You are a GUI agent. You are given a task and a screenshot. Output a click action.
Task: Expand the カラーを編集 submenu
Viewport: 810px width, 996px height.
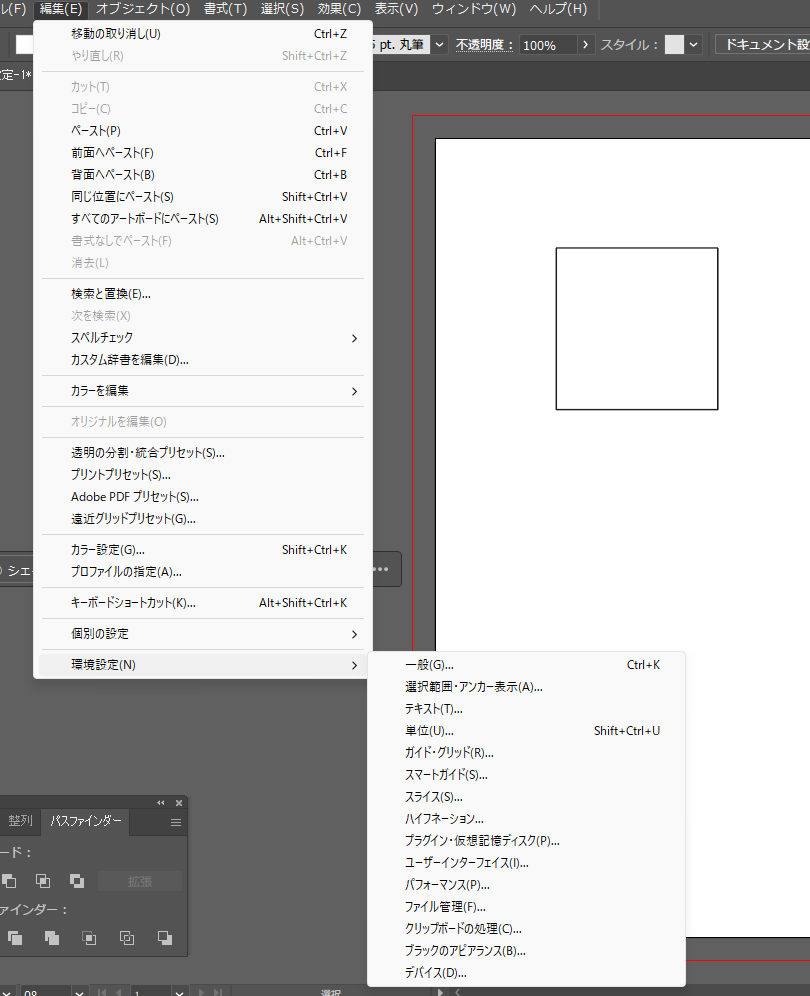[x=354, y=391]
